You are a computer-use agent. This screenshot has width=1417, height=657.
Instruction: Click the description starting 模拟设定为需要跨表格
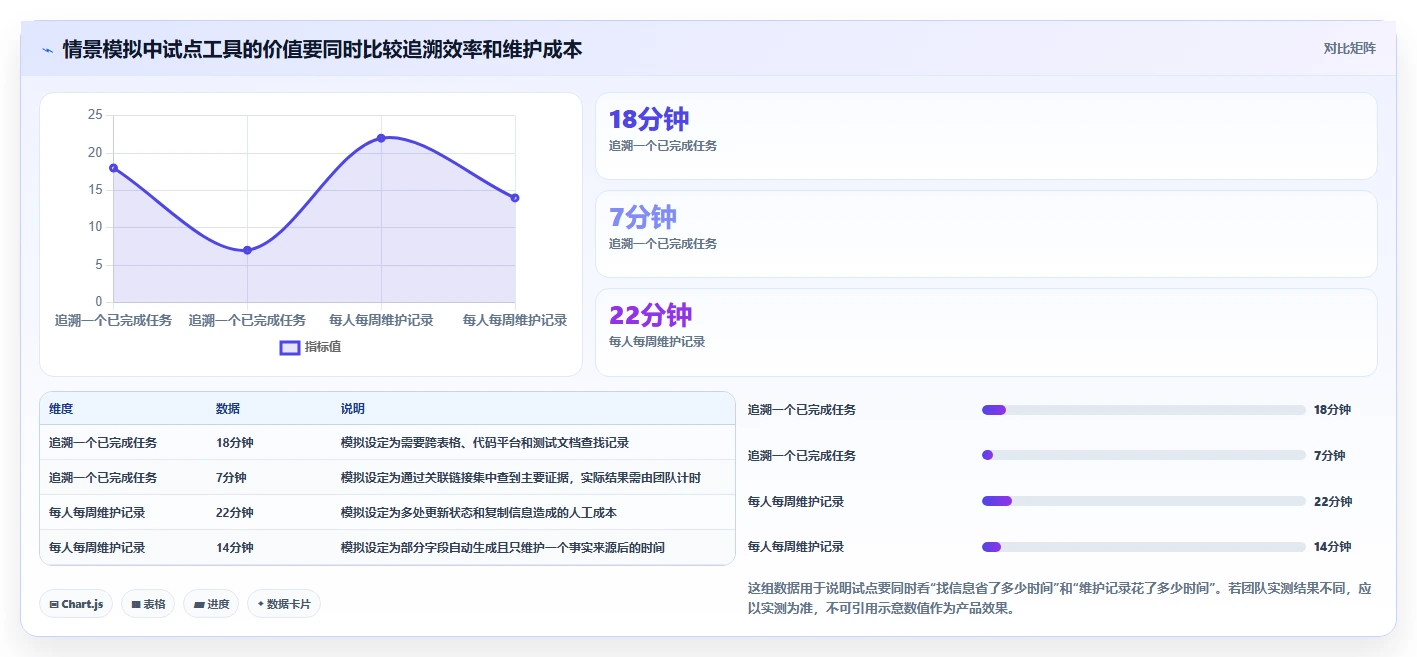485,442
